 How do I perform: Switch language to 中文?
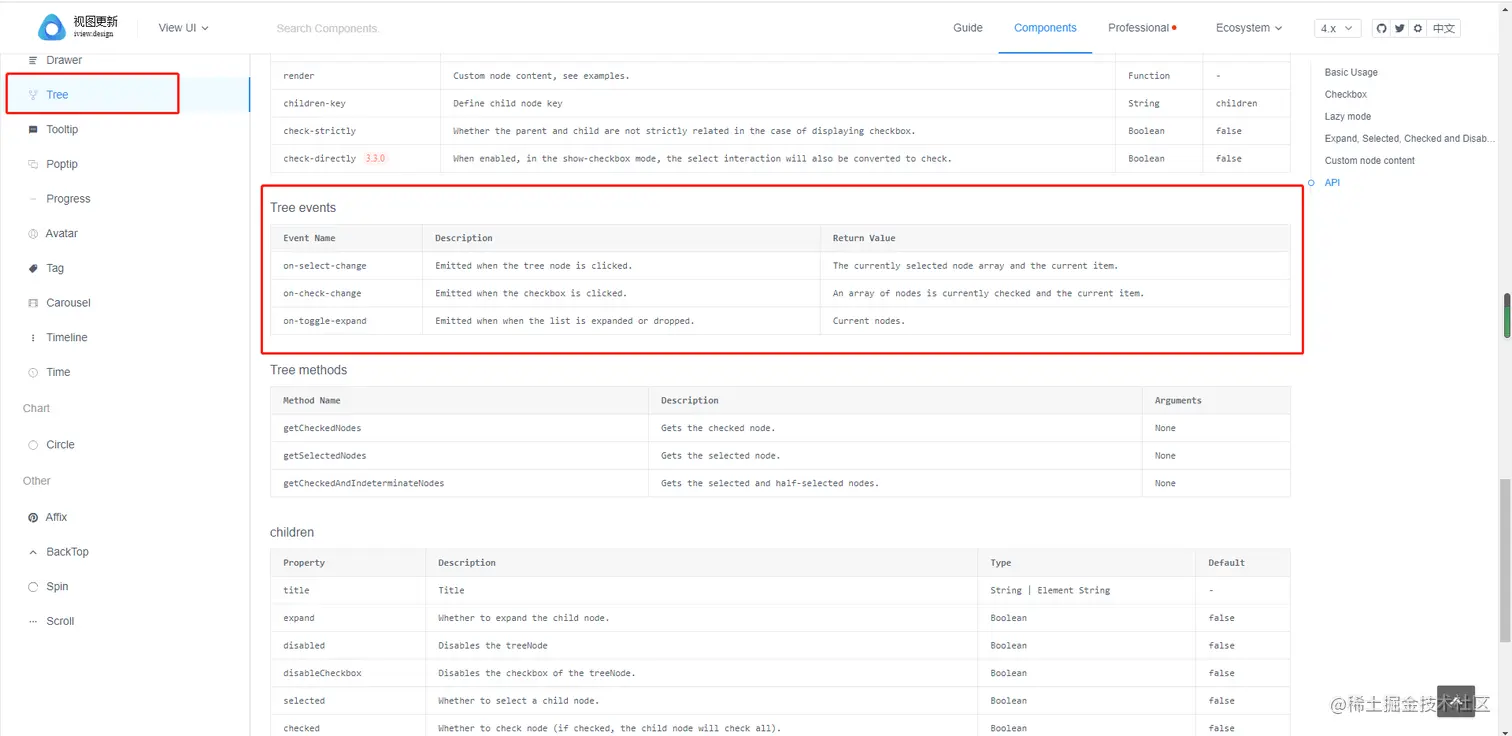click(1444, 28)
